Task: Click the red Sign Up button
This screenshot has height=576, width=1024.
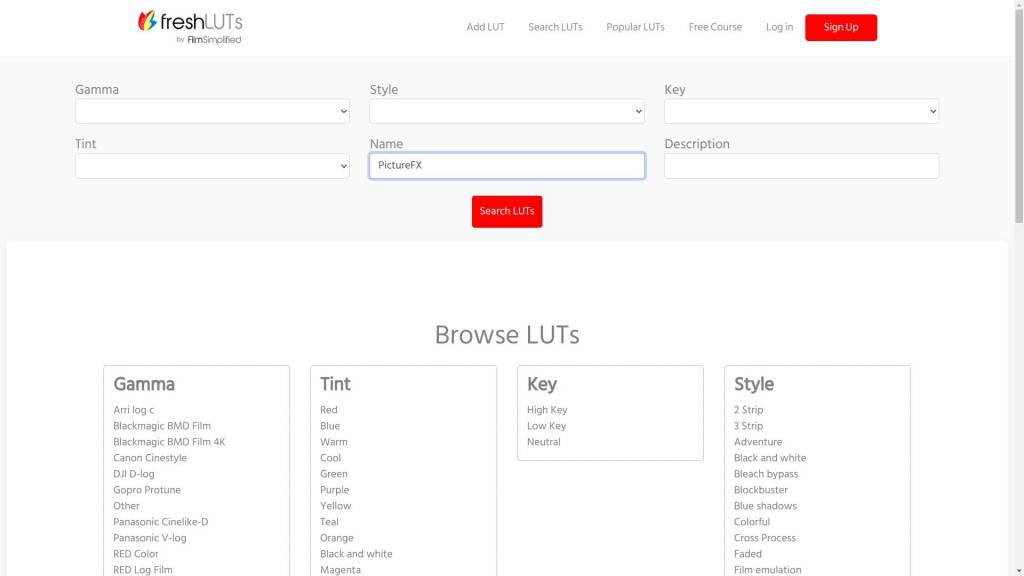Action: pos(841,27)
